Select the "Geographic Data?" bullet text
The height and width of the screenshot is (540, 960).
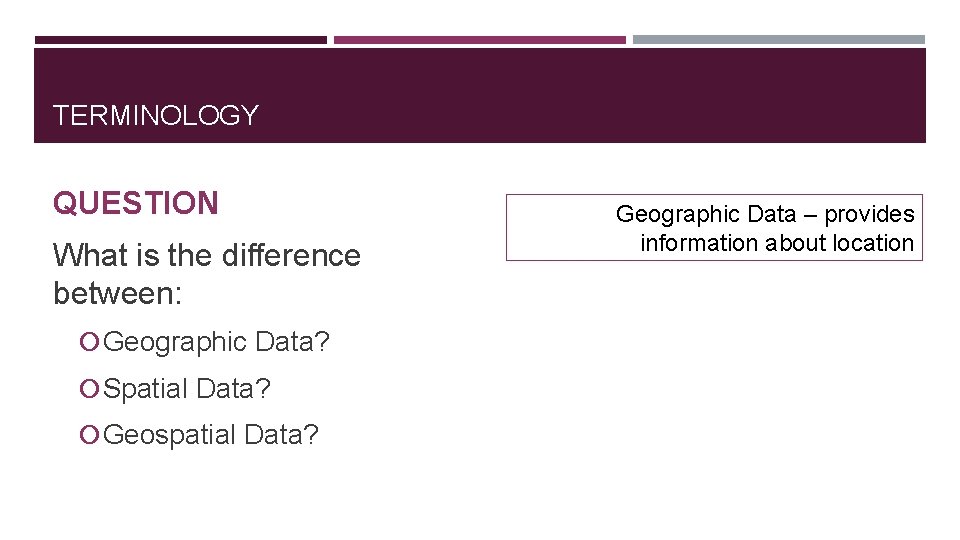click(x=217, y=343)
